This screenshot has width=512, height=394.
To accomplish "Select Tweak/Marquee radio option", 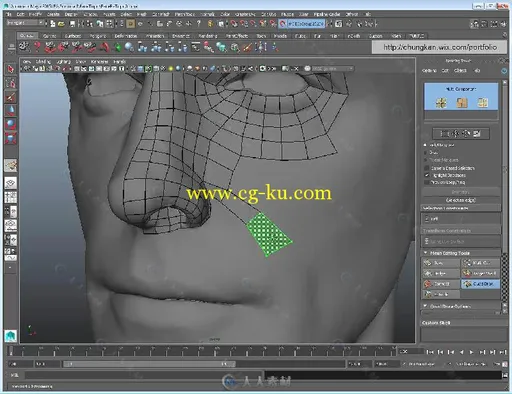I will coord(425,160).
